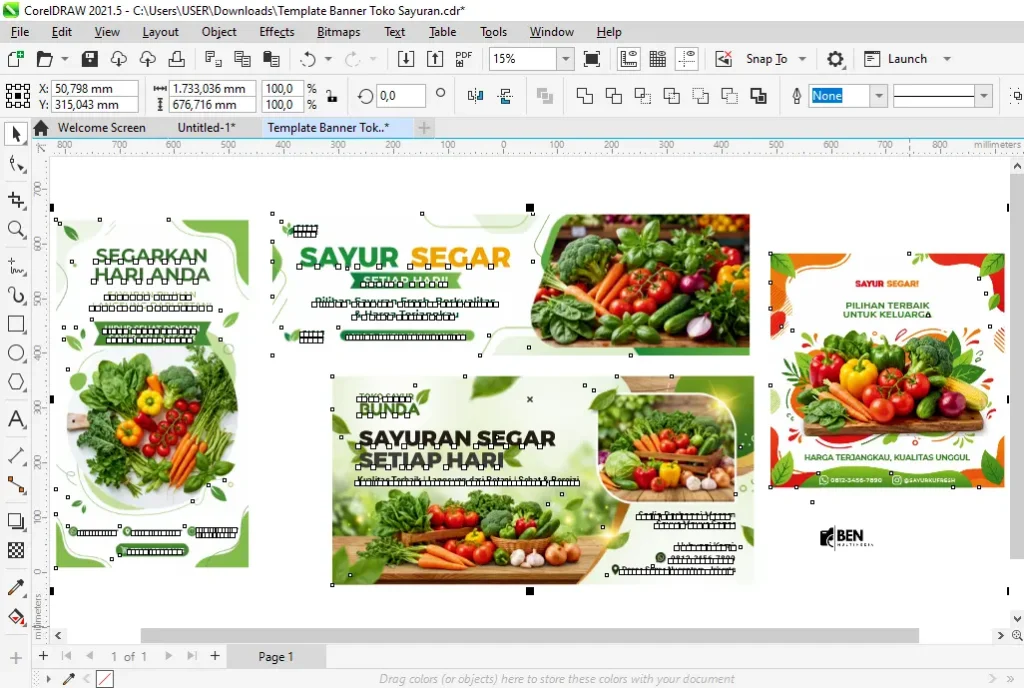1024x688 pixels.
Task: Click the Options gear icon
Action: click(x=835, y=59)
